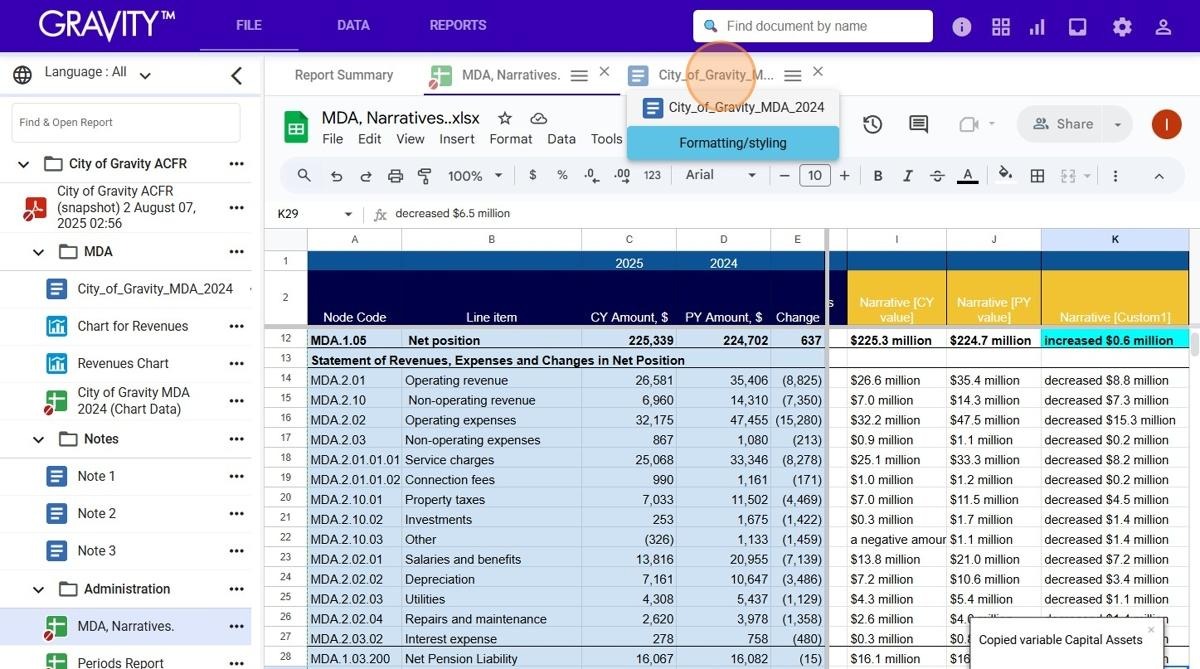Decrease decimal places
Screen dimensions: 1200x669
point(591,176)
